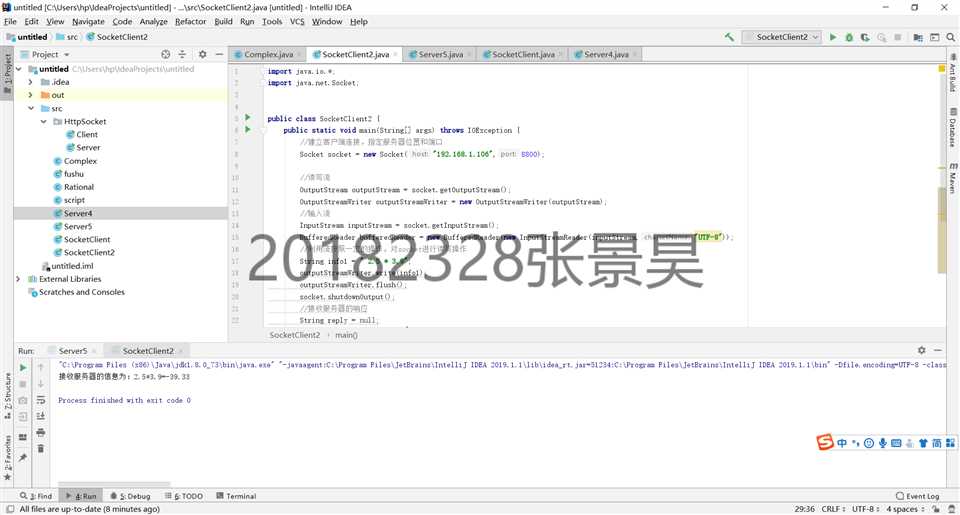Expand External Libraries node
This screenshot has width=960, height=515.
tap(18, 279)
